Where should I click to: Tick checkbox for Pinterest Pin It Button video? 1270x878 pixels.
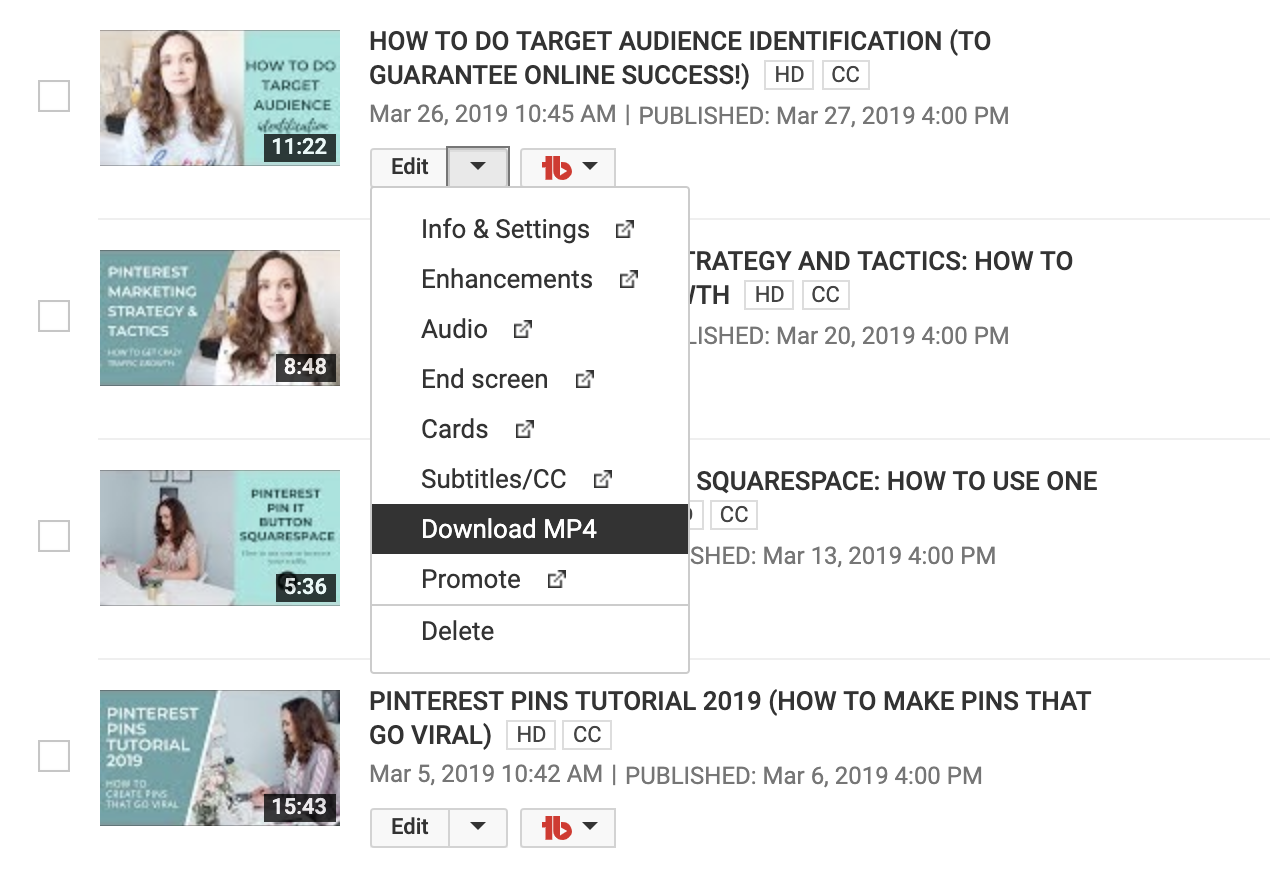54,536
